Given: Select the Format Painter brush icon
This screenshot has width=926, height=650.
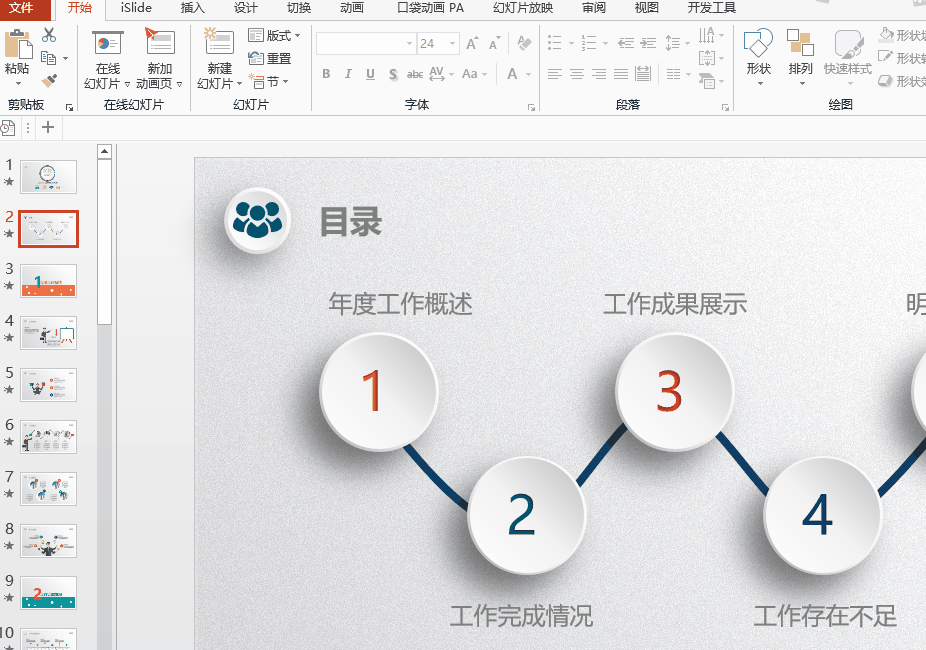Looking at the screenshot, I should tap(49, 81).
